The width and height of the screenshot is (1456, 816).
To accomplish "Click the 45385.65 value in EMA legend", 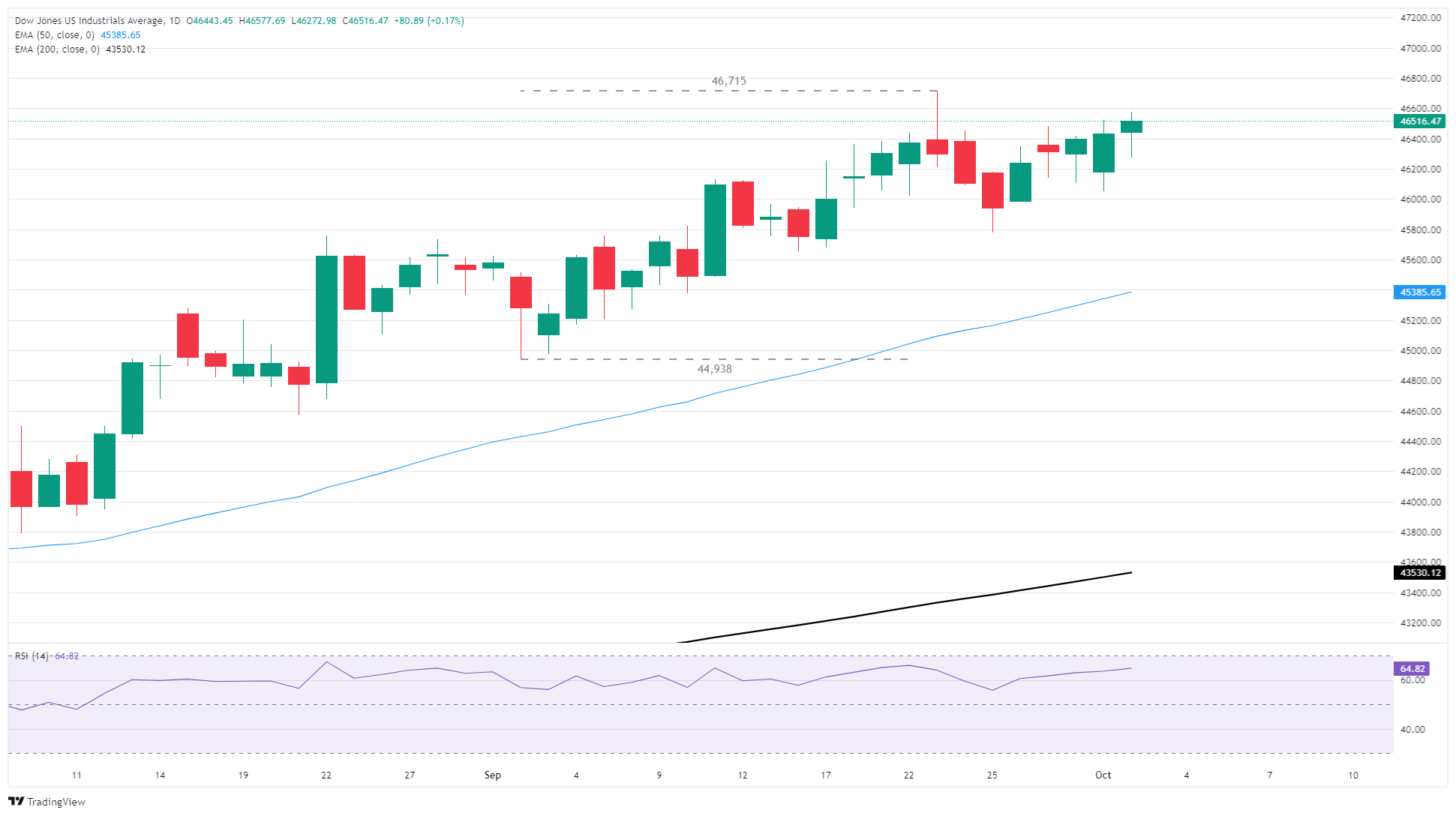I will click(120, 35).
